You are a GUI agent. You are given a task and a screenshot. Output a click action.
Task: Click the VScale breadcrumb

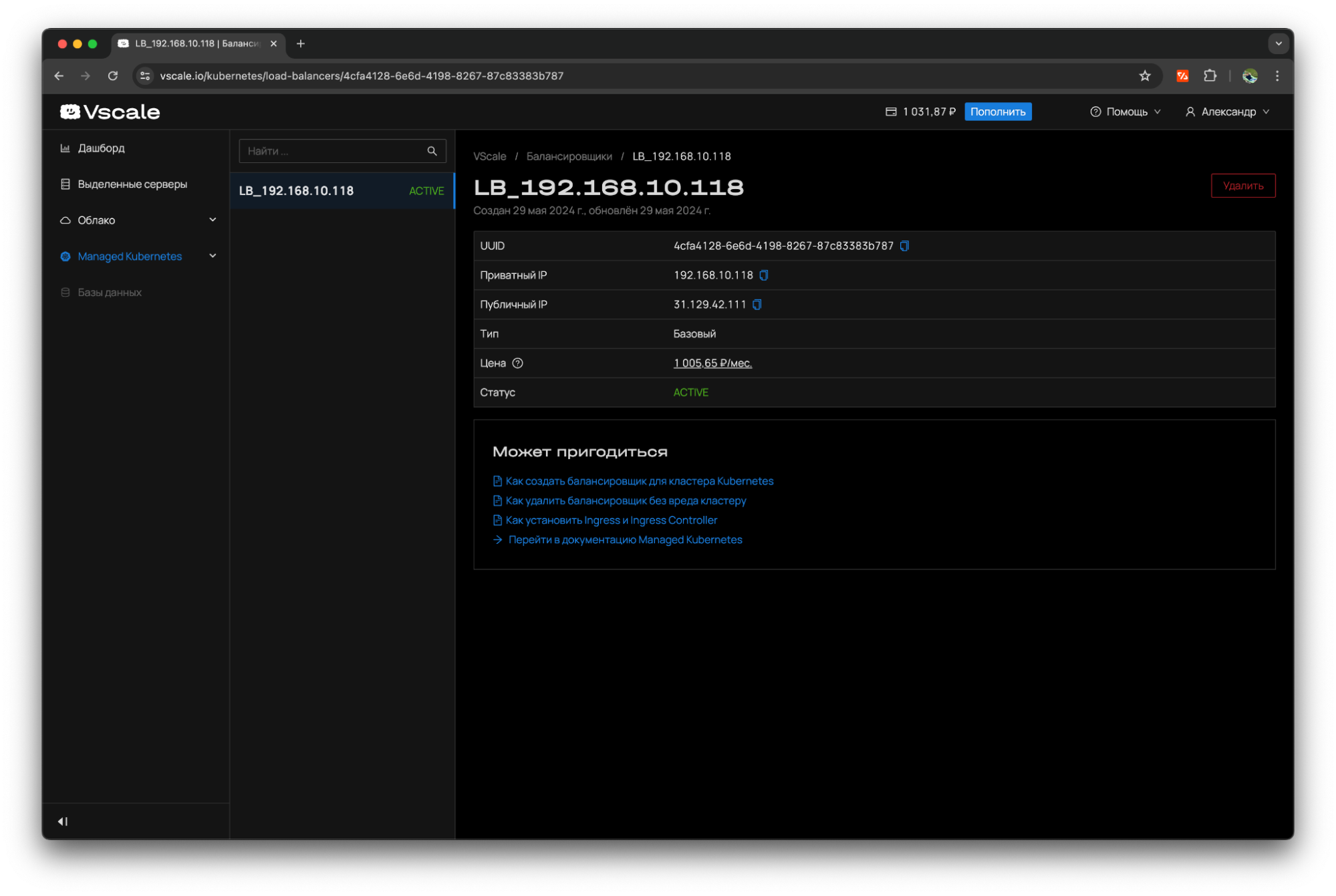tap(489, 156)
